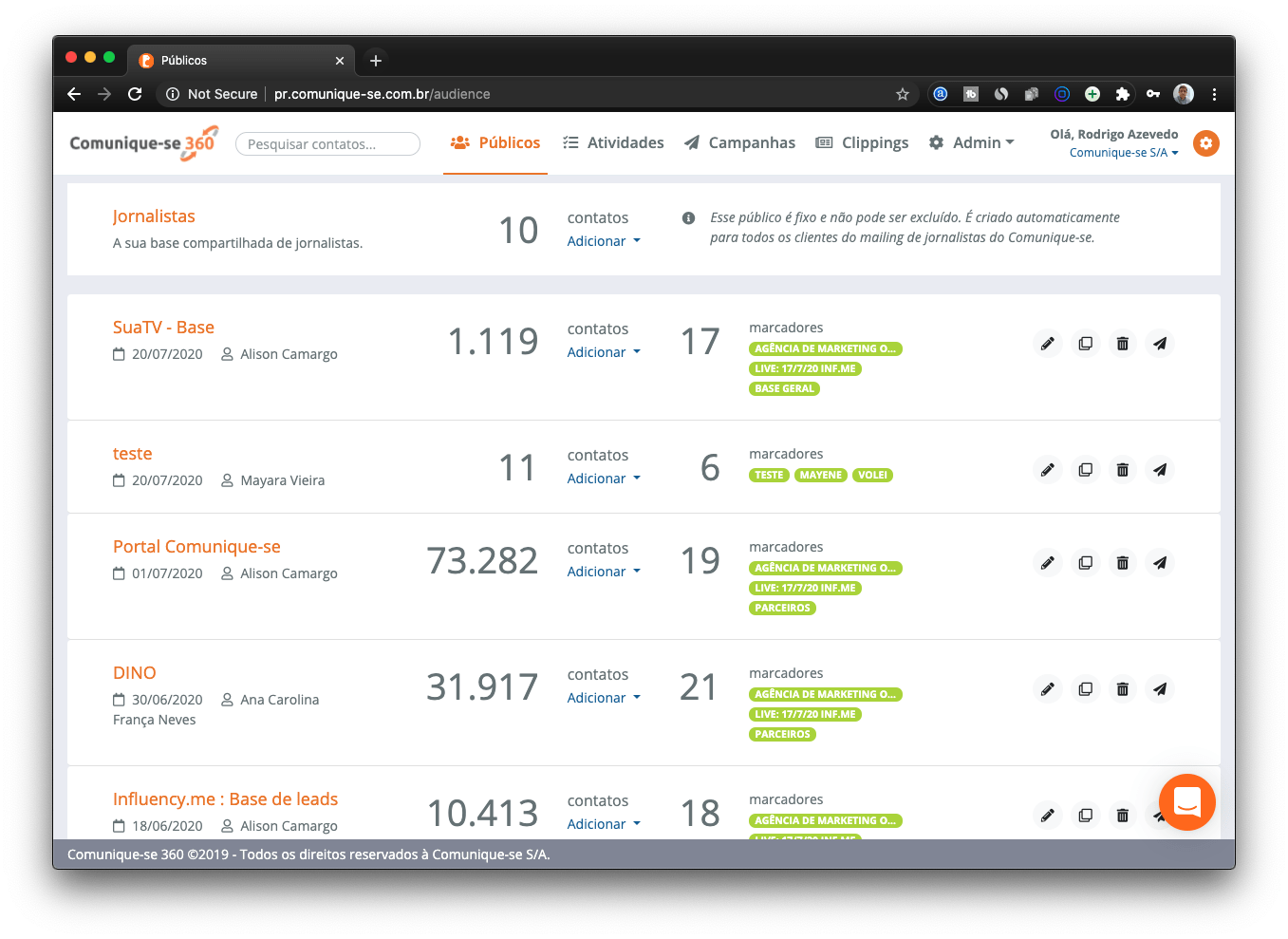Image resolution: width=1288 pixels, height=939 pixels.
Task: Click the TESTE tag on teste audience
Action: tap(769, 475)
